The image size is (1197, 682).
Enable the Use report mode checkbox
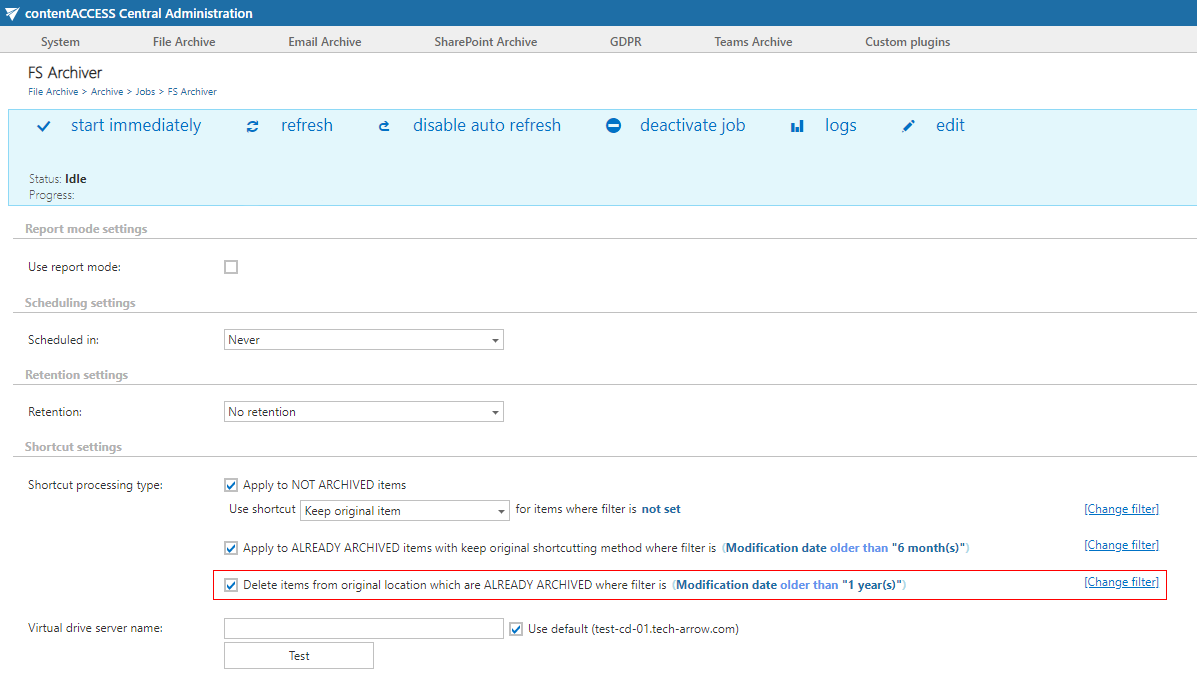pos(231,267)
